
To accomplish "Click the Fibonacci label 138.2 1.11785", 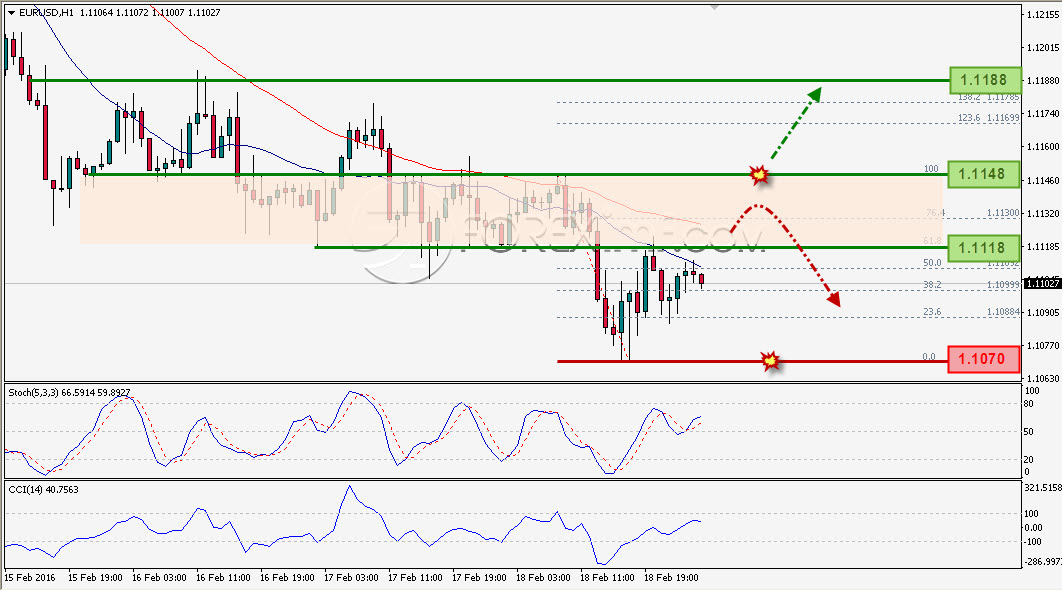I will point(989,97).
